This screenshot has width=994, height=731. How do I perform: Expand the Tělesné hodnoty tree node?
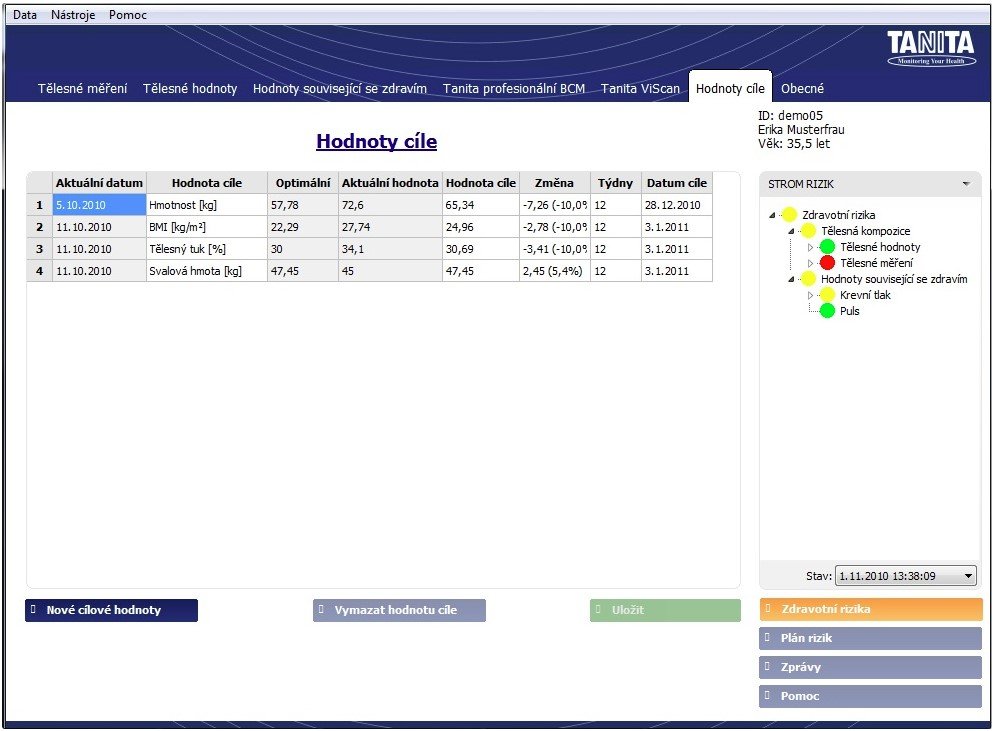[811, 247]
